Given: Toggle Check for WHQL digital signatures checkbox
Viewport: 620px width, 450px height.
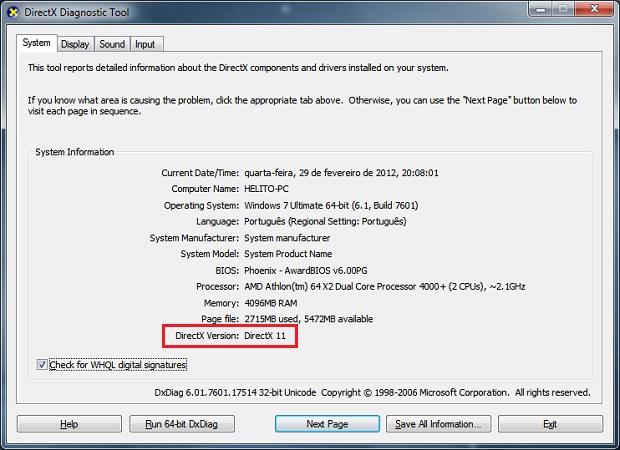Looking at the screenshot, I should coord(42,365).
